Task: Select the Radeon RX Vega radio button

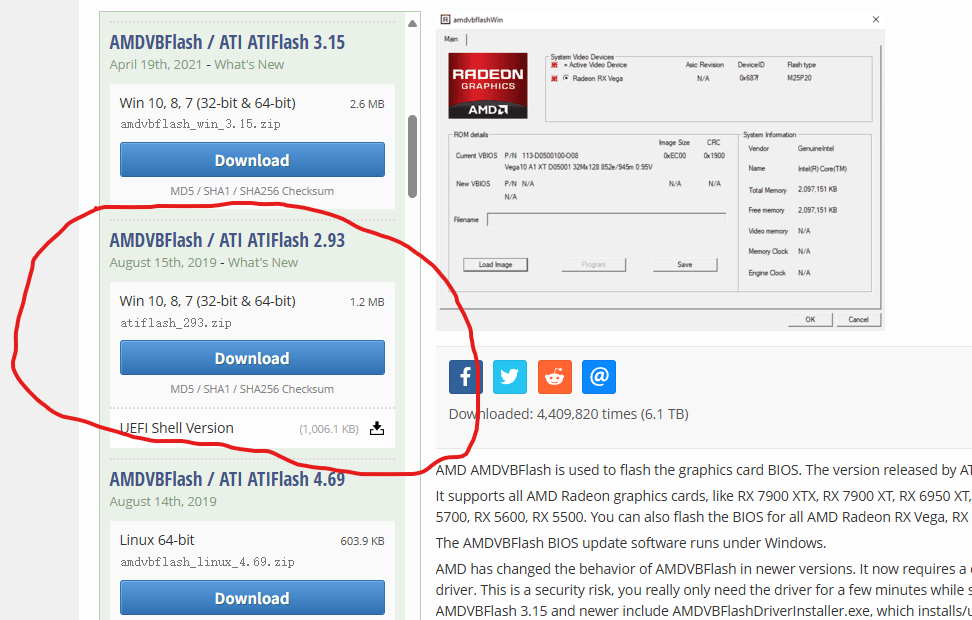Action: click(x=566, y=79)
